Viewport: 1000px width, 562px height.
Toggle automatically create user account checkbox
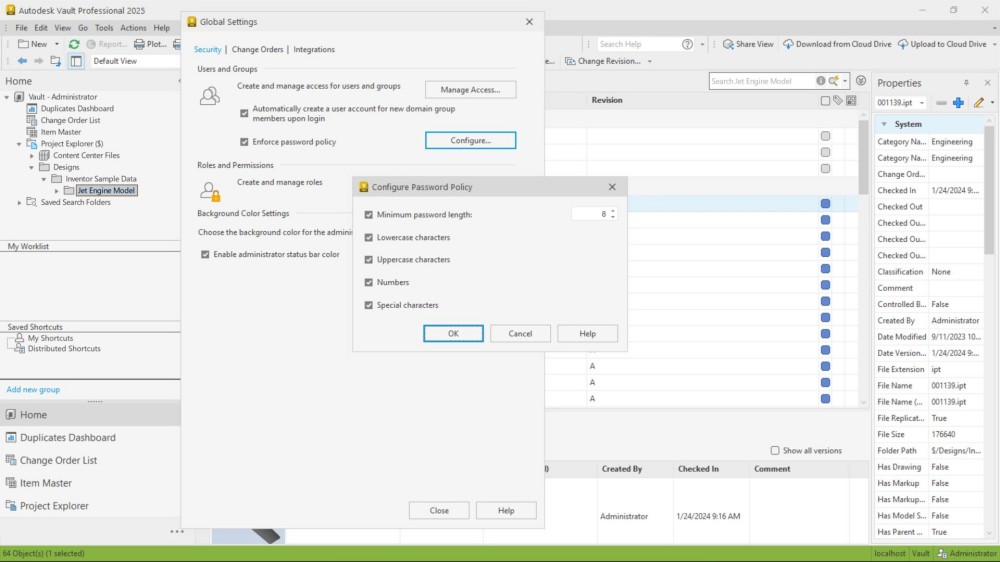(x=244, y=114)
